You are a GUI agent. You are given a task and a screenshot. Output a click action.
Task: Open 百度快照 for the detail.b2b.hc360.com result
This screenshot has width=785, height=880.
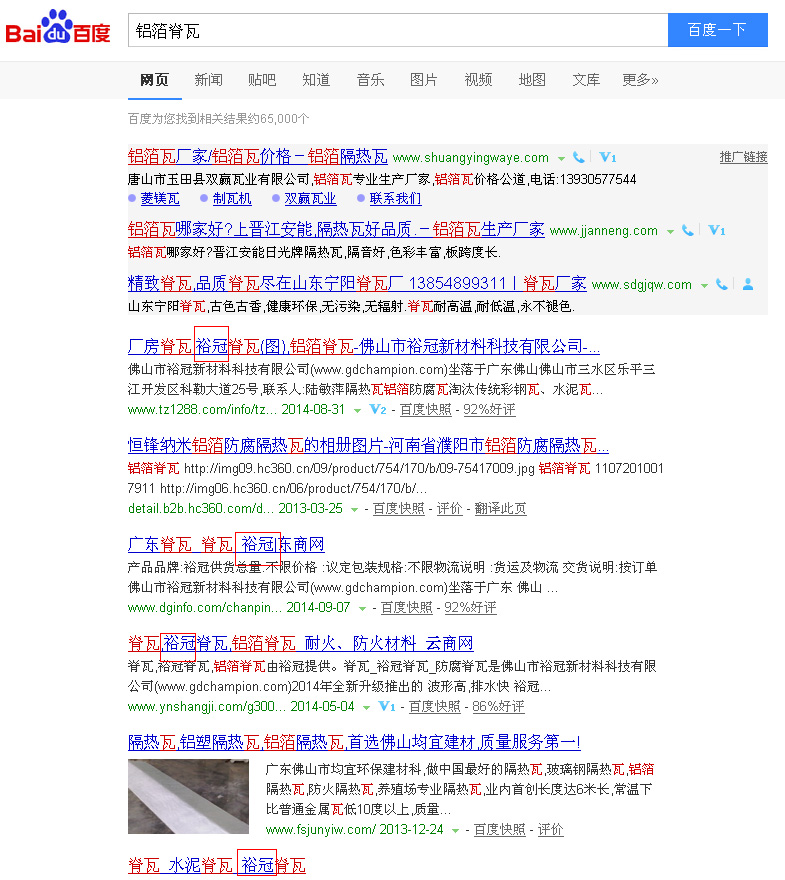(398, 509)
